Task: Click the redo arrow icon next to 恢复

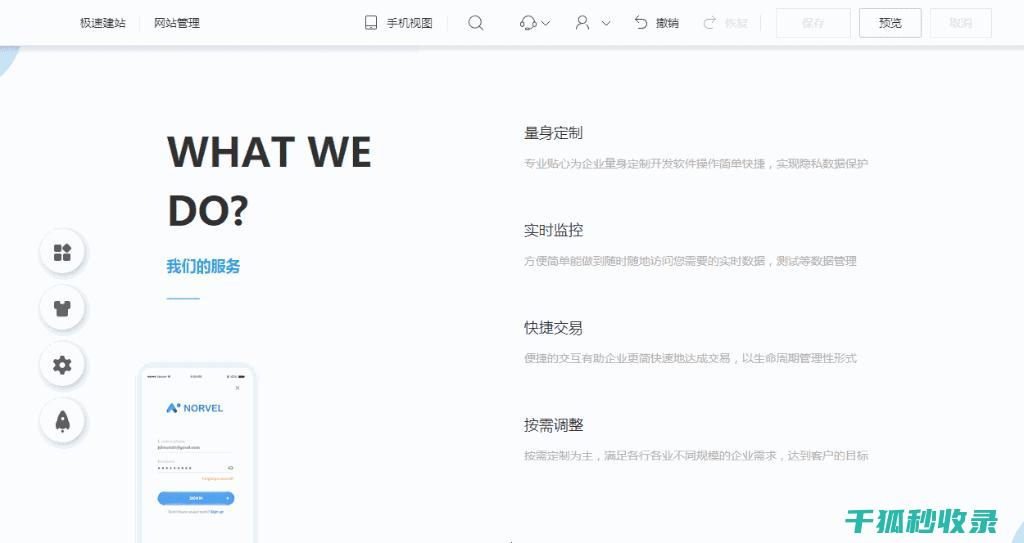Action: [709, 23]
